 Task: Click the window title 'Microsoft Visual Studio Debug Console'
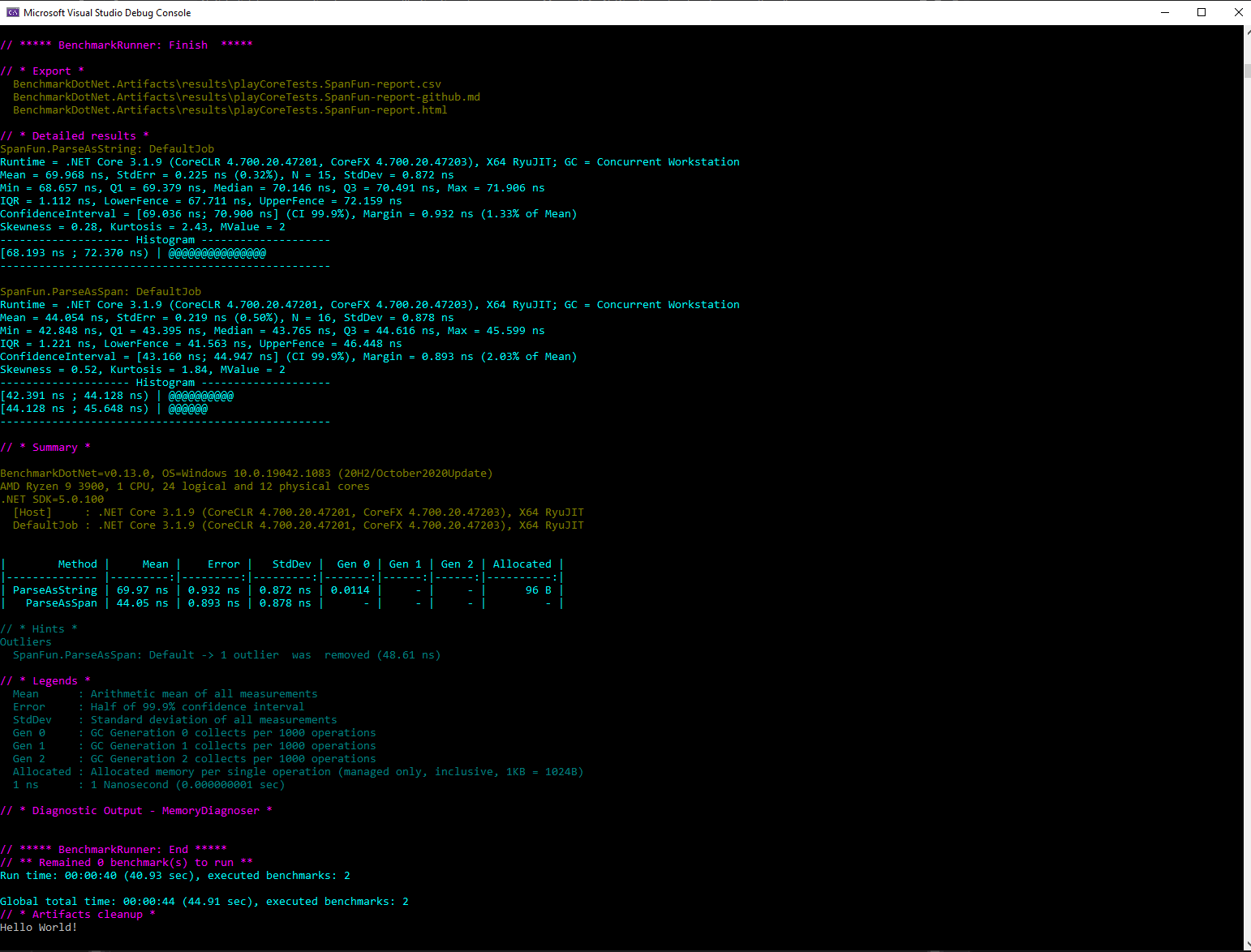click(107, 13)
